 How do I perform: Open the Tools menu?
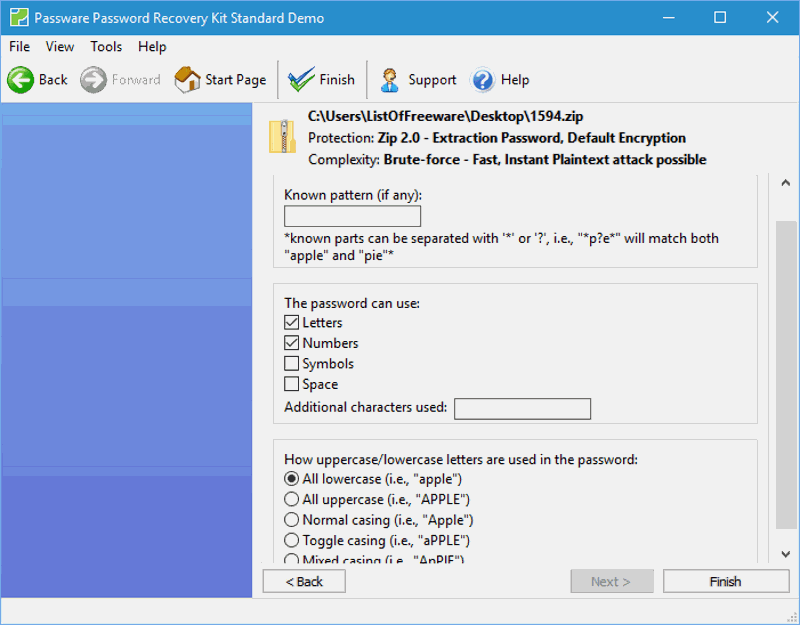click(x=106, y=46)
